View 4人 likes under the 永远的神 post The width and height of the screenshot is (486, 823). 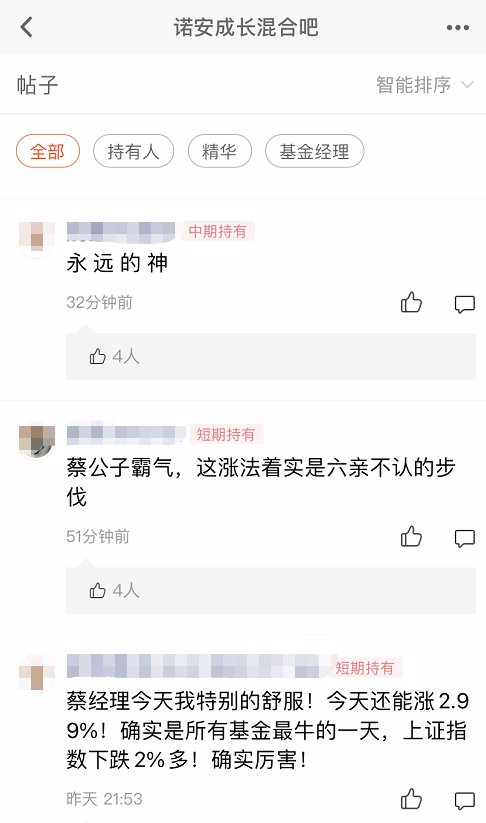(114, 356)
